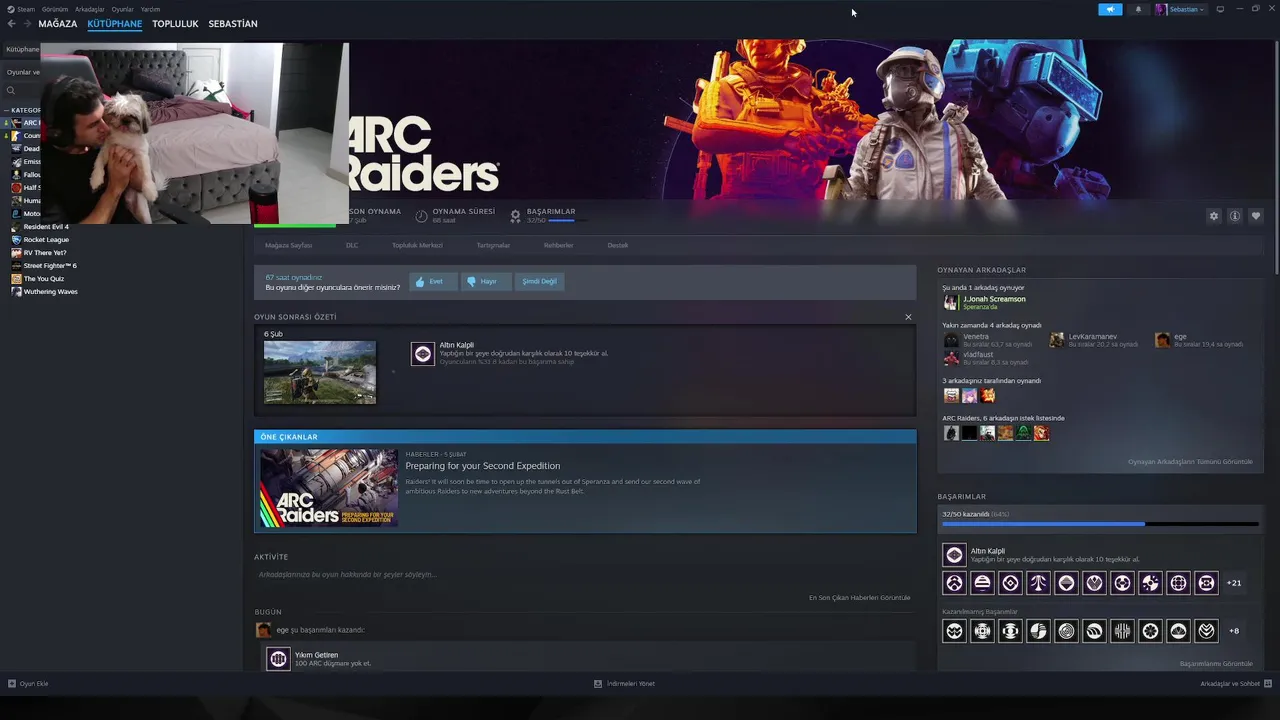This screenshot has width=1280, height=720.
Task: Open the Görünüm menu
Action: pyautogui.click(x=55, y=9)
